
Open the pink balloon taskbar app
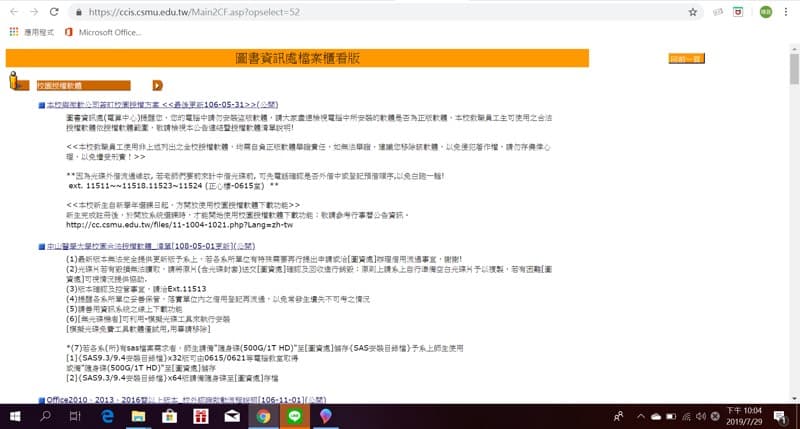pos(326,417)
